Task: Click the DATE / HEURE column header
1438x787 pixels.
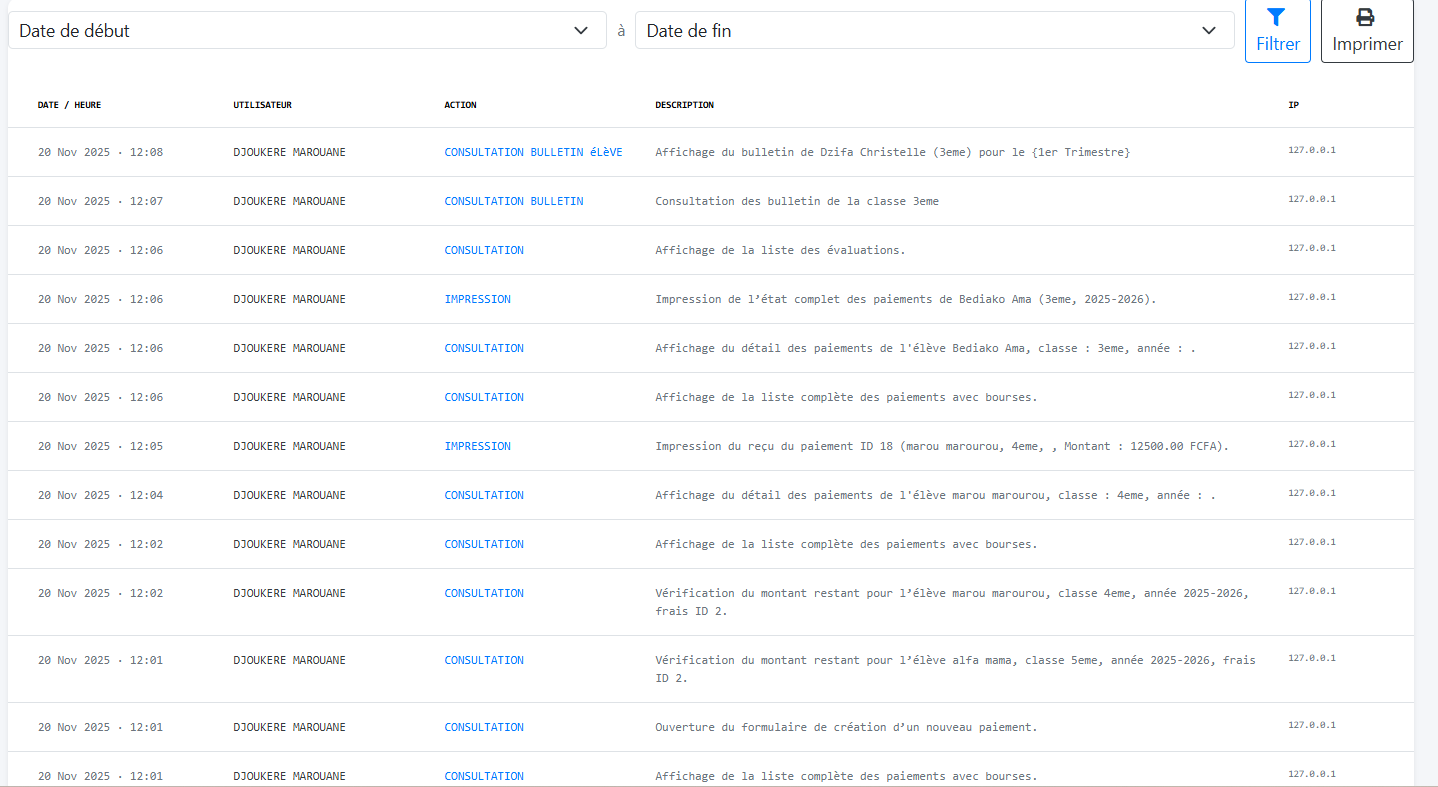Action: click(x=69, y=105)
